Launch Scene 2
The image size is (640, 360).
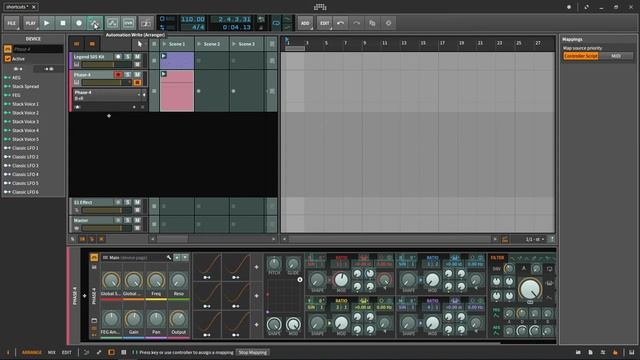(x=199, y=44)
